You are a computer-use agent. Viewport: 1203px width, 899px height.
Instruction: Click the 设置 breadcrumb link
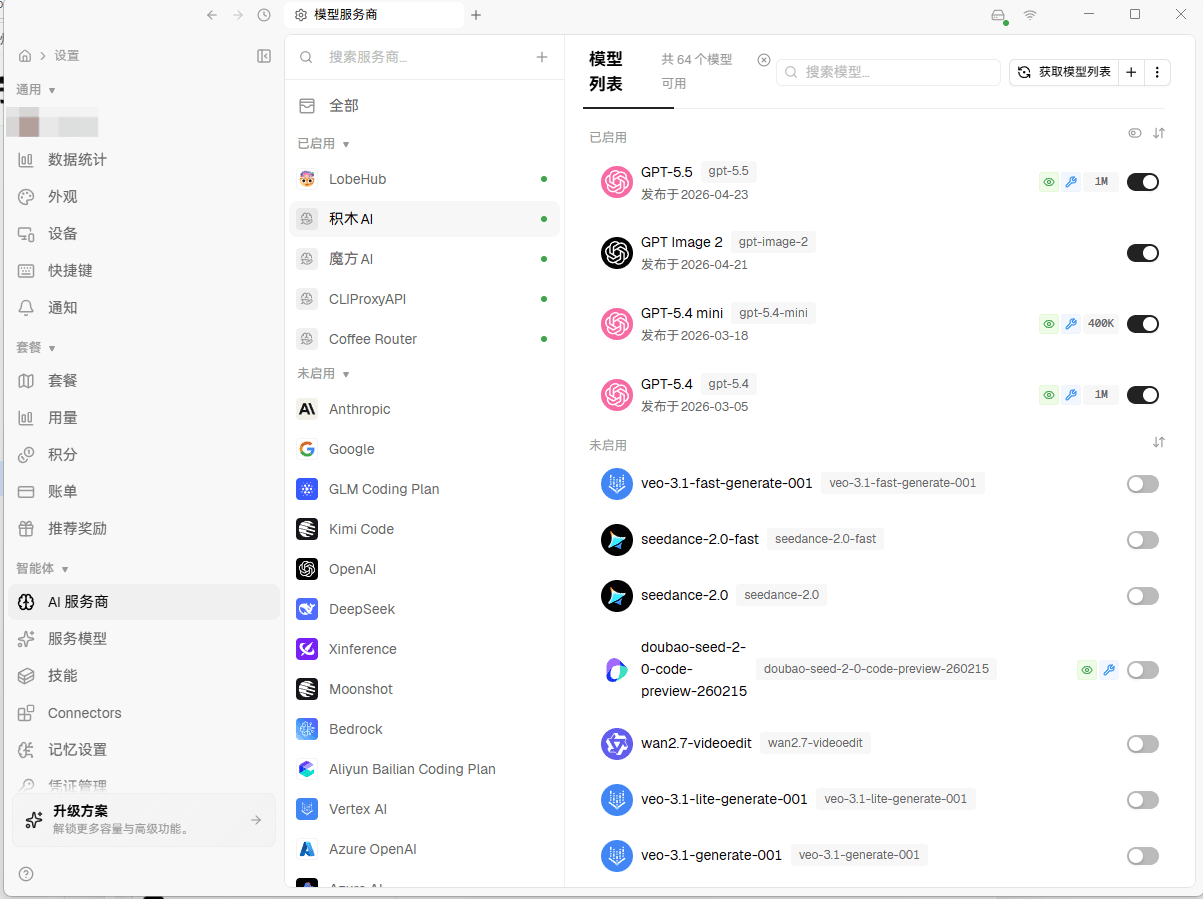[67, 56]
